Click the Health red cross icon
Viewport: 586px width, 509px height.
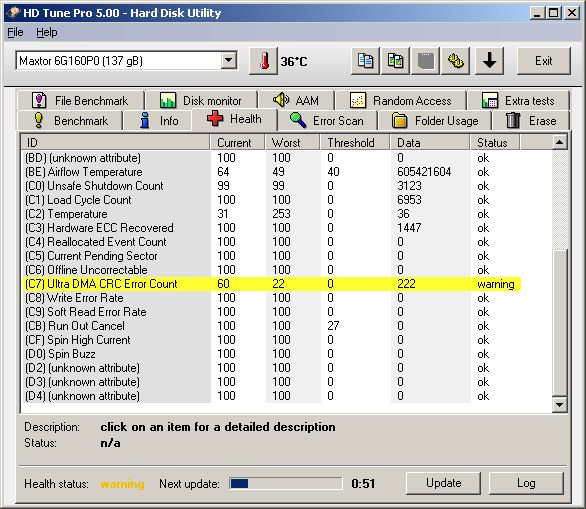(215, 118)
